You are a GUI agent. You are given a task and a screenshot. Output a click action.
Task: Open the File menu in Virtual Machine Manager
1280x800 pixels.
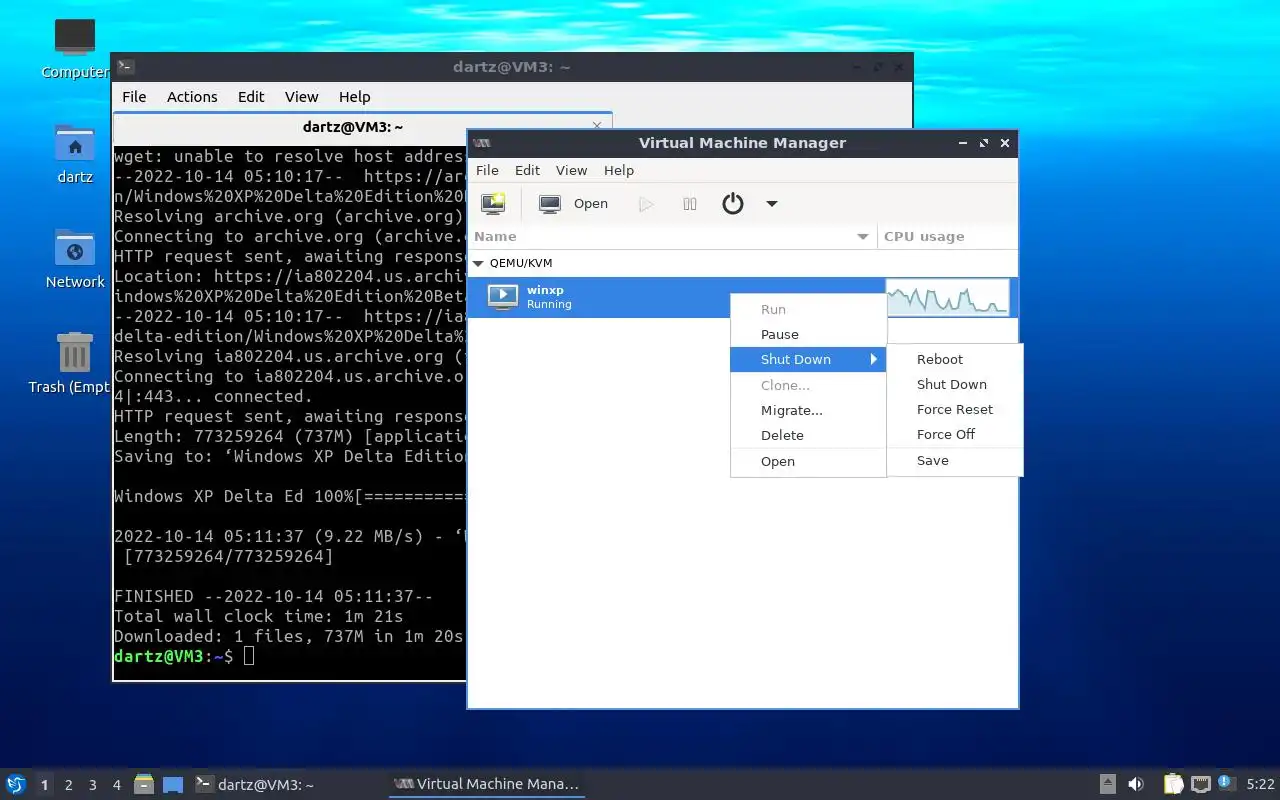point(487,171)
